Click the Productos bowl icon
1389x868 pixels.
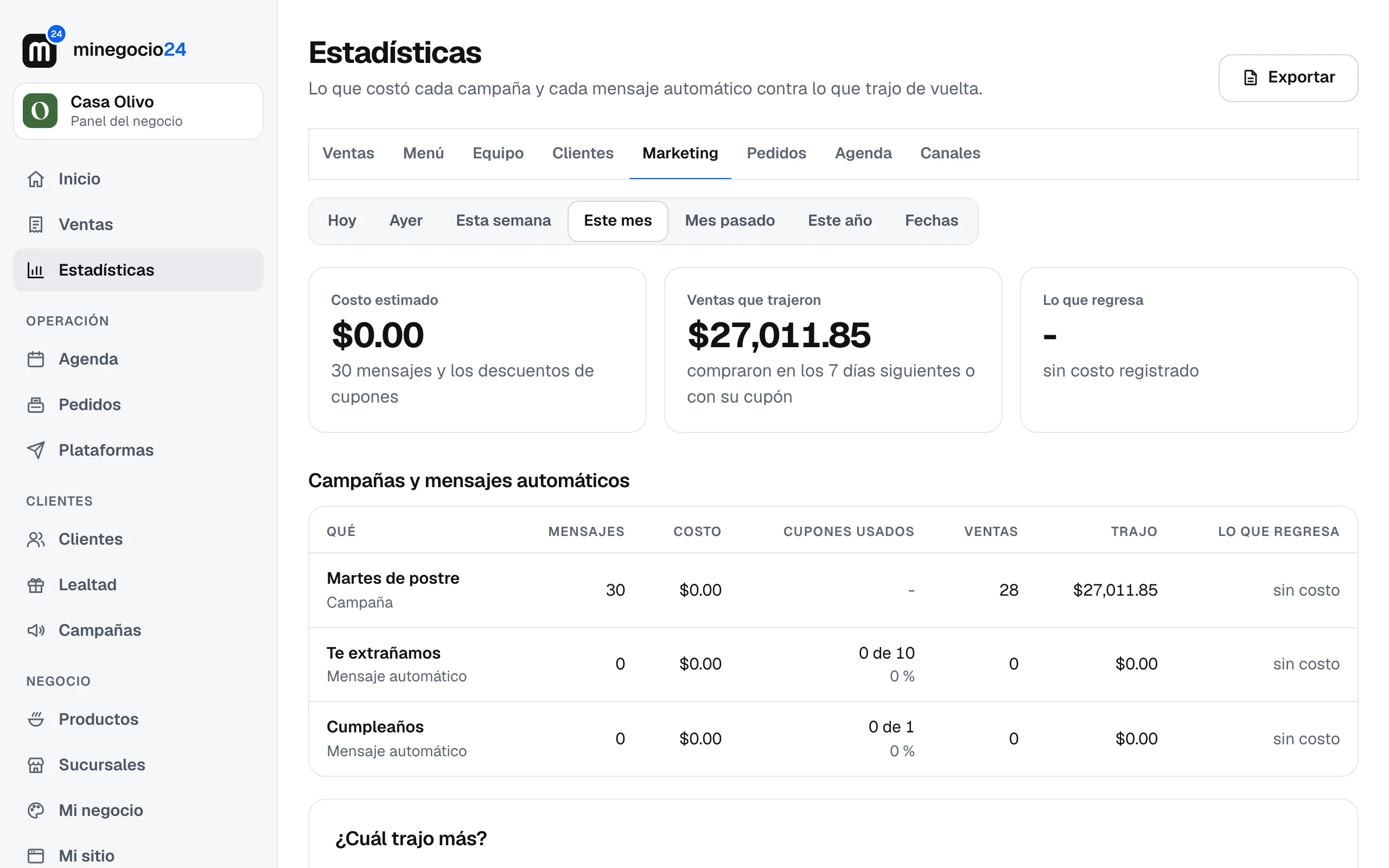pos(36,719)
